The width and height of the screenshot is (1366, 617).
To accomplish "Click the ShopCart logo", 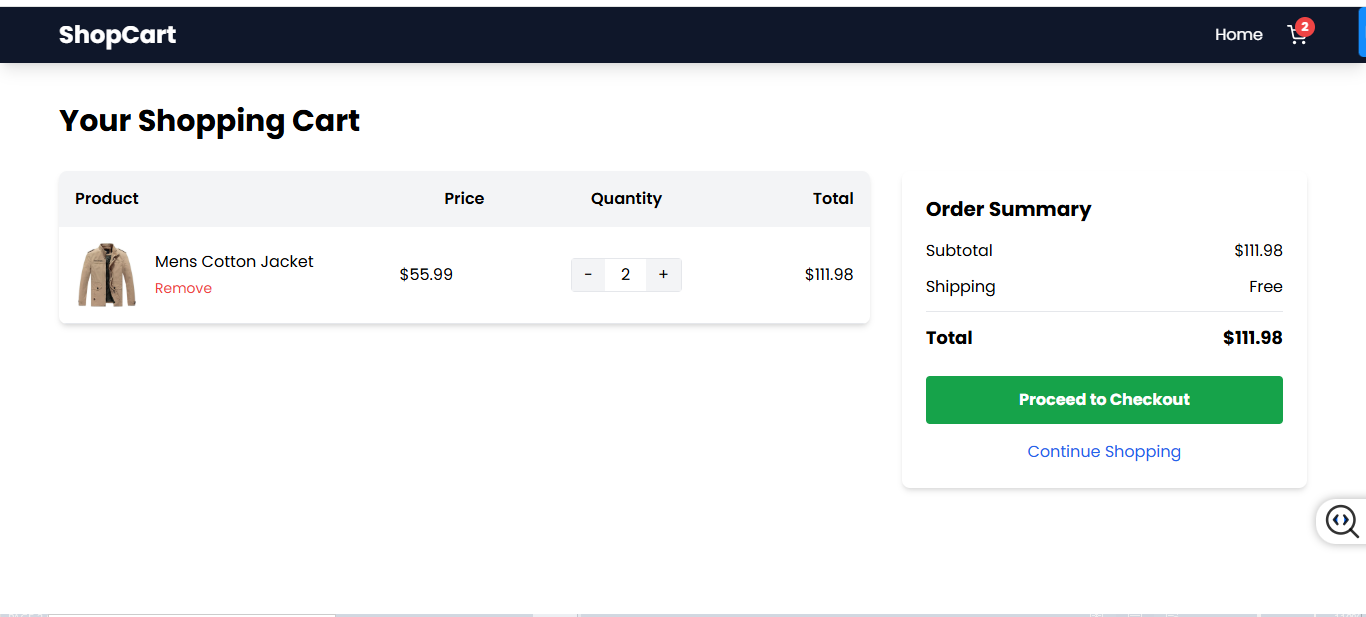I will click(x=117, y=35).
